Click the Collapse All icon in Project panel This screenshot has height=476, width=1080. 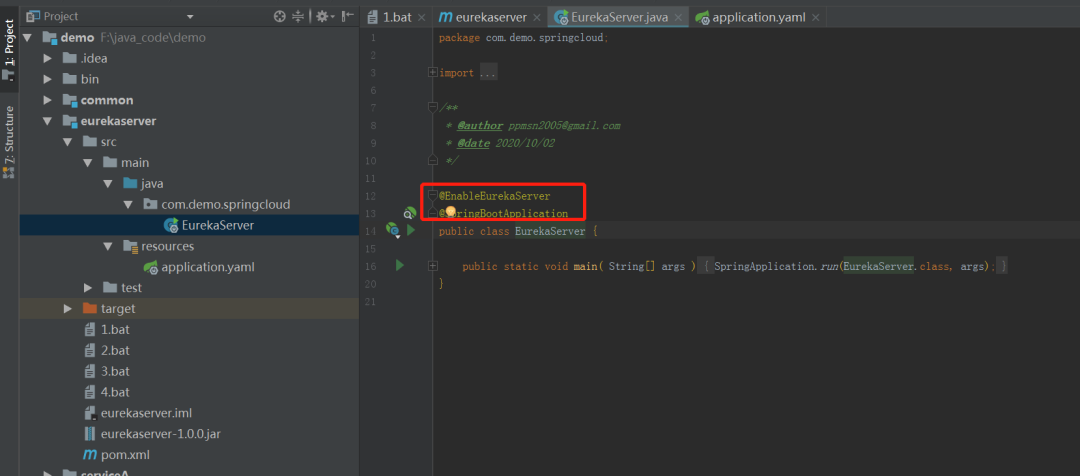pyautogui.click(x=298, y=16)
